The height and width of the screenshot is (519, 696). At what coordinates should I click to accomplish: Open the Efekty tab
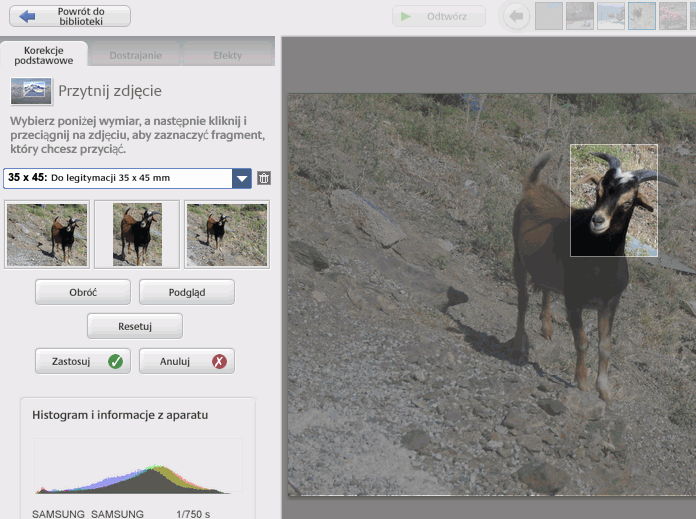[227, 55]
